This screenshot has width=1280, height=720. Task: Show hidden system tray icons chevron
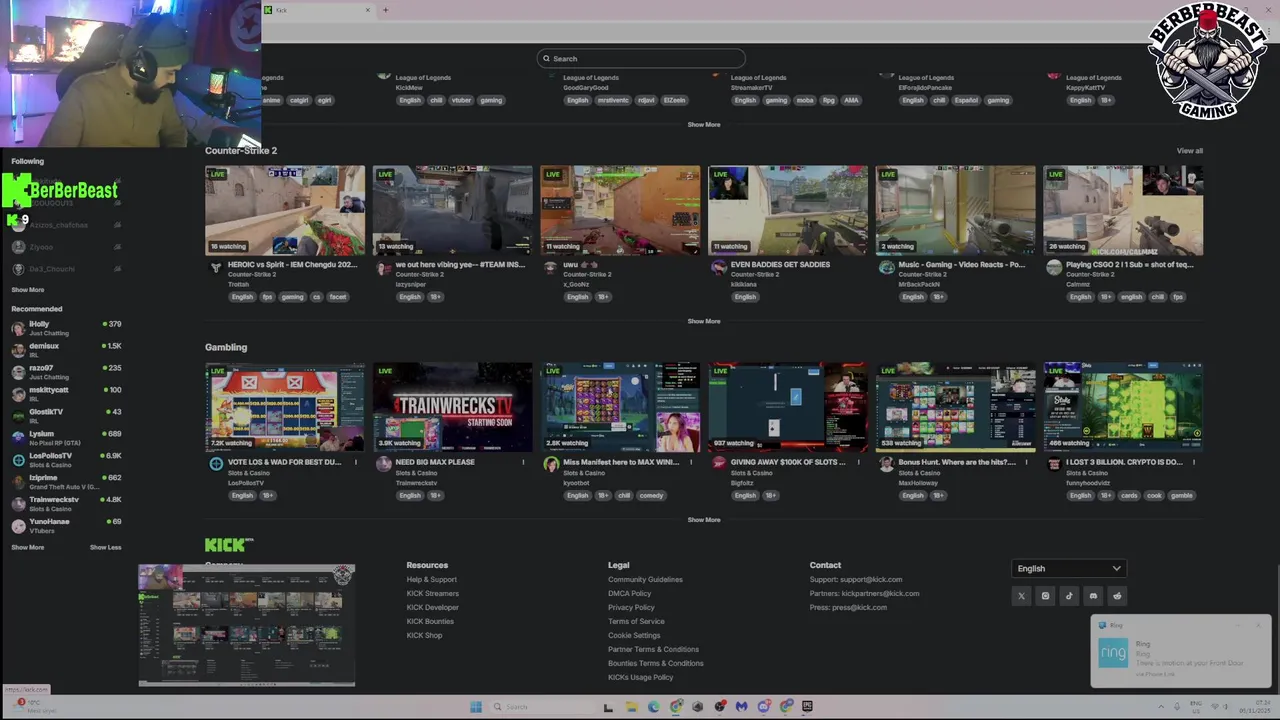pyautogui.click(x=1161, y=707)
